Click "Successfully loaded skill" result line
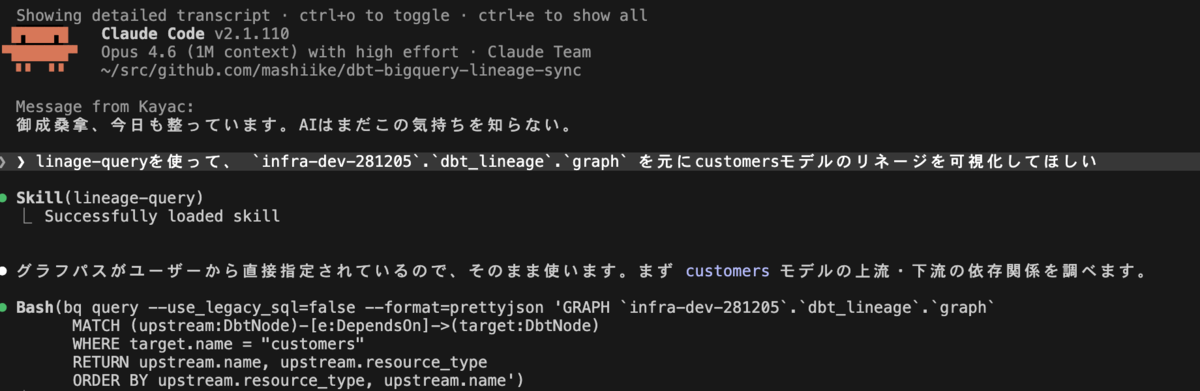This screenshot has width=1200, height=391. tap(162, 216)
